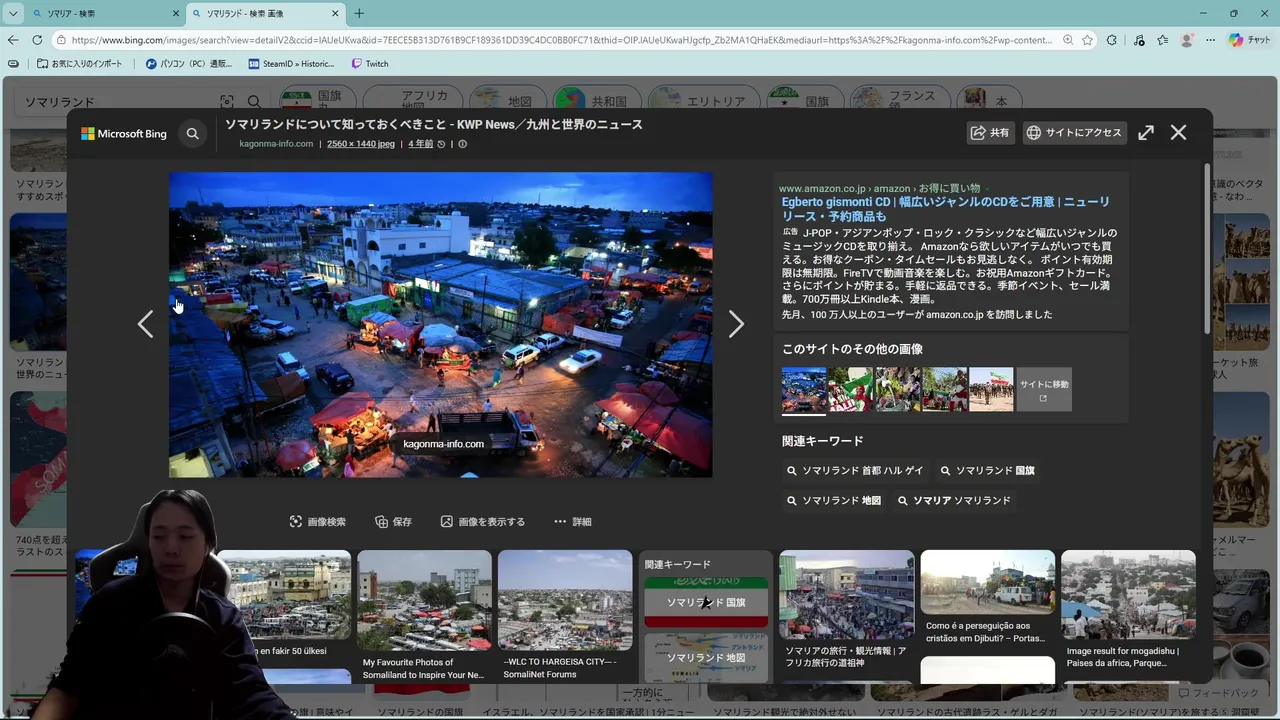Select site thumbnail with green-white flag
Screen dimensions: 1280x720
click(x=851, y=389)
